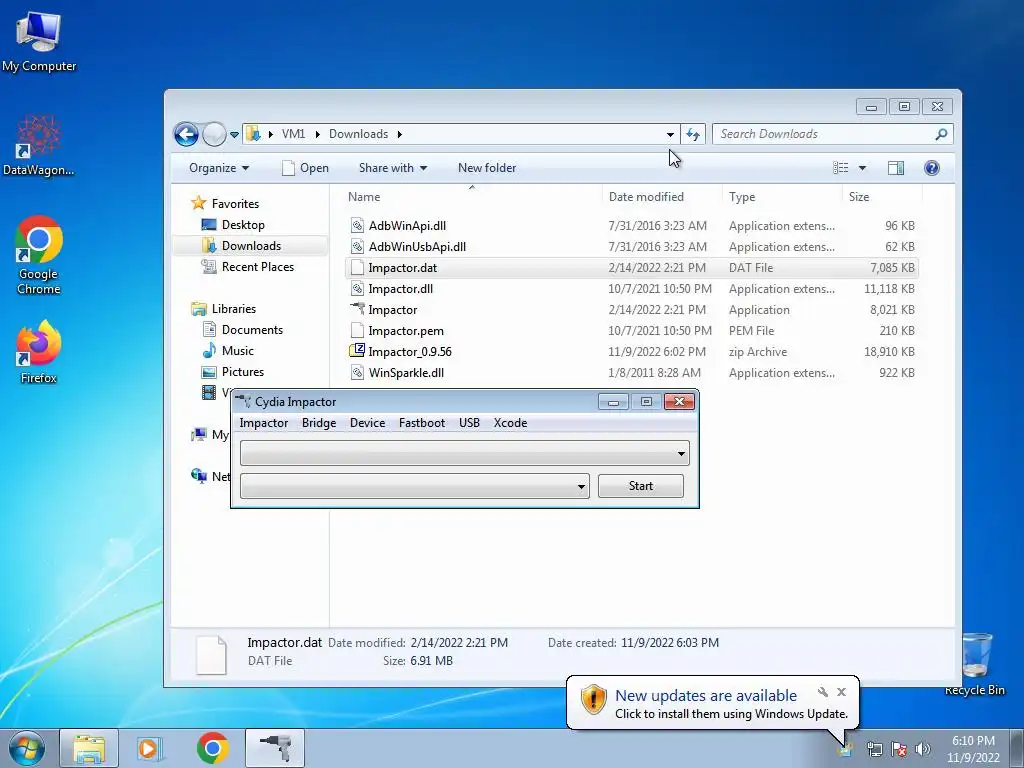The height and width of the screenshot is (768, 1024).
Task: Sort files by Name column
Action: 471,197
